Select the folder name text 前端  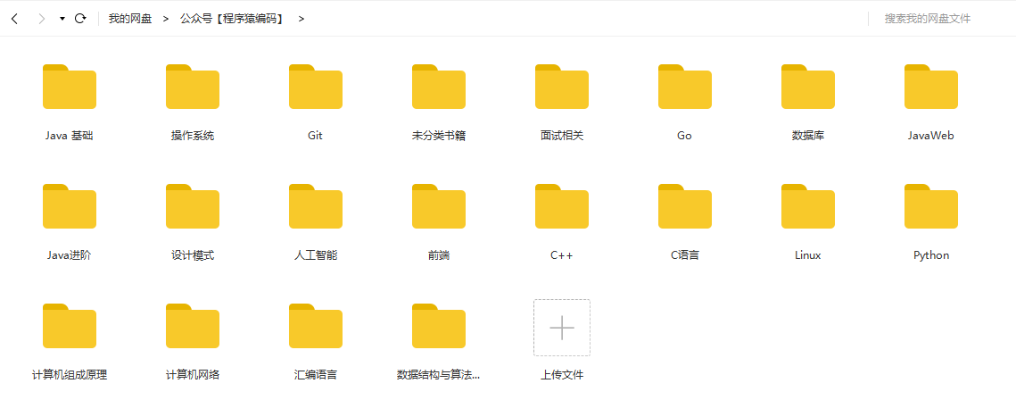point(439,255)
